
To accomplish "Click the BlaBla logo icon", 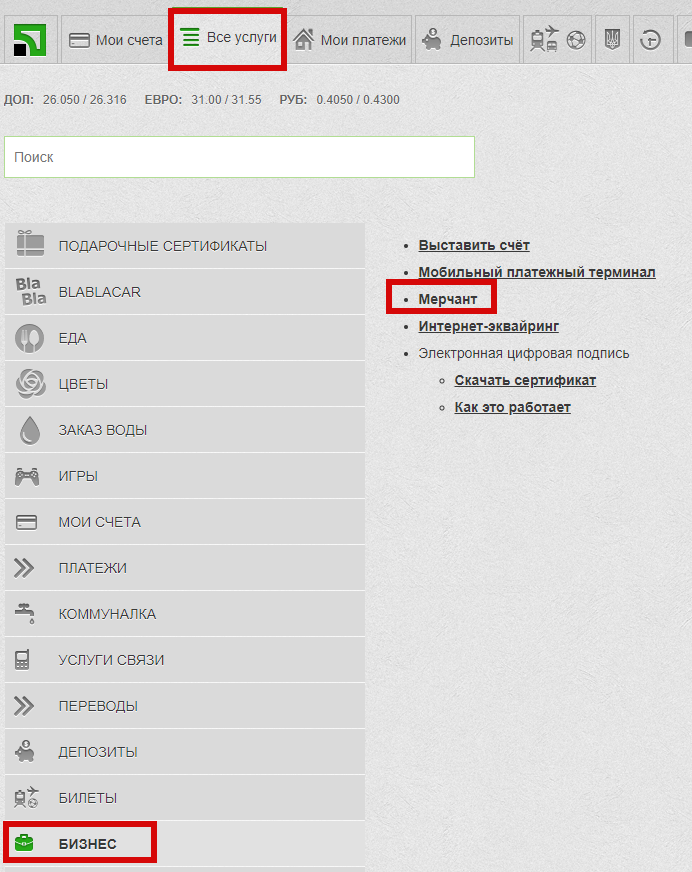I will tap(30, 292).
